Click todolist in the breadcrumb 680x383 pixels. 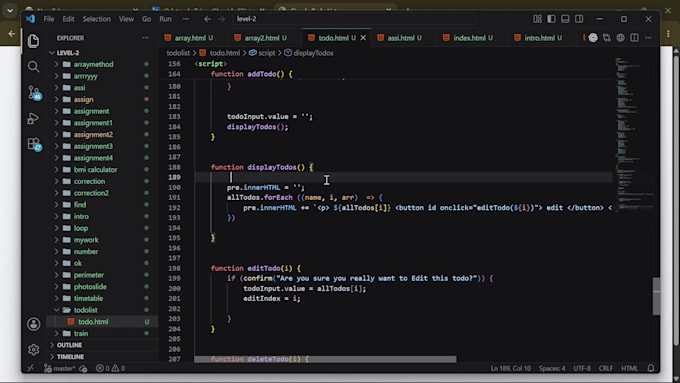pyautogui.click(x=178, y=53)
